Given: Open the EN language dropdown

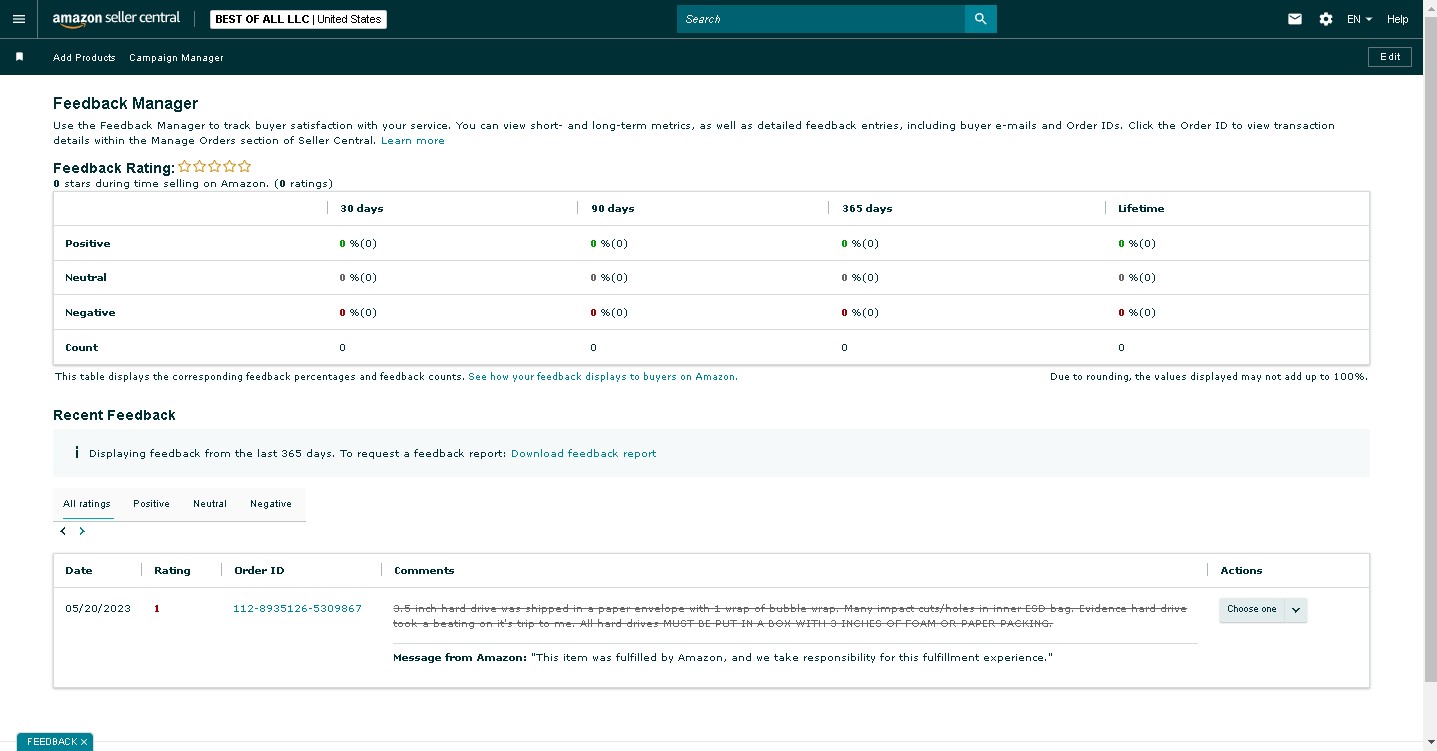Looking at the screenshot, I should (x=1359, y=19).
